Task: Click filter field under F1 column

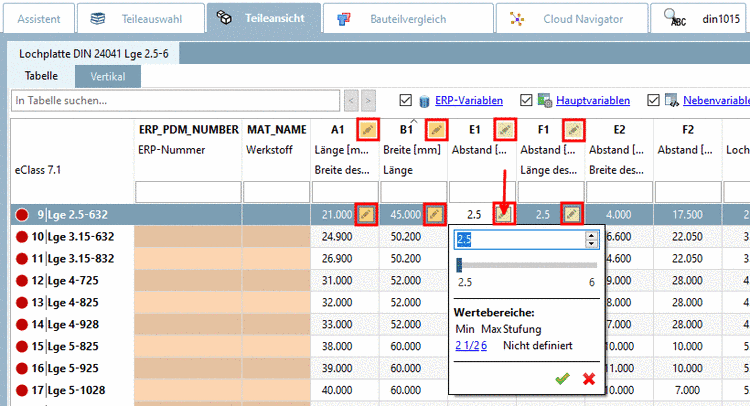Action: (551, 192)
